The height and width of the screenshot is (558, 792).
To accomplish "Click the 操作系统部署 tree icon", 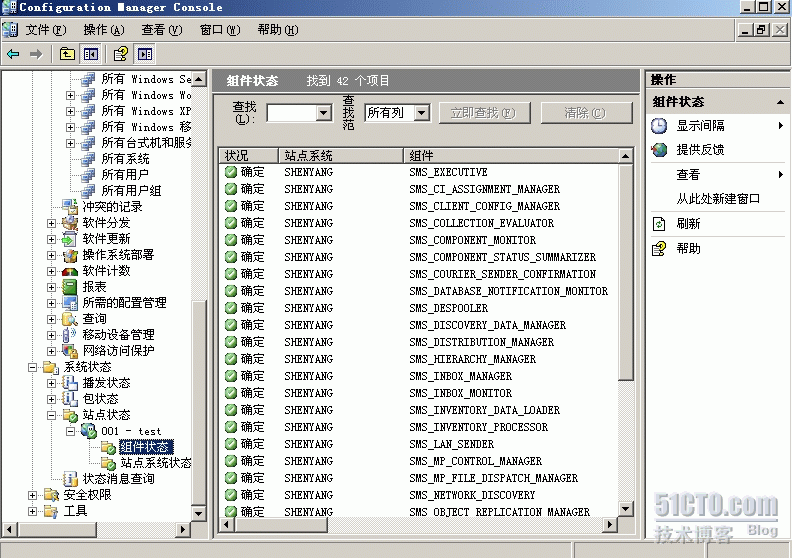I will [69, 255].
